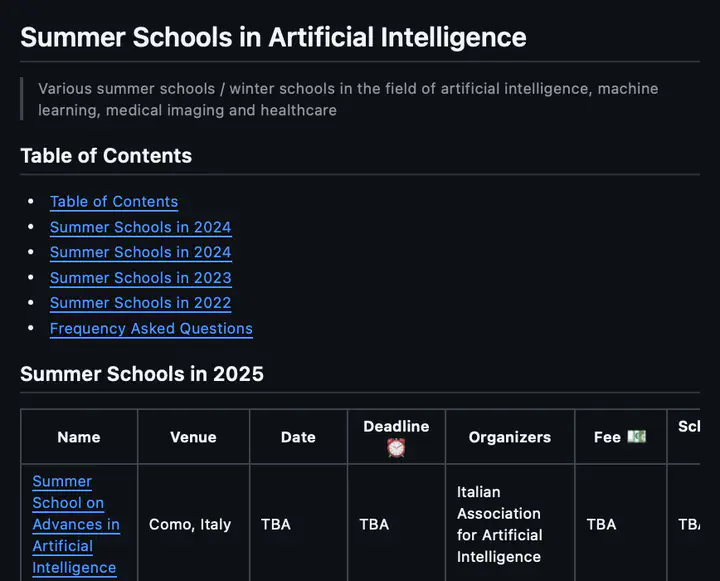The height and width of the screenshot is (581, 720).
Task: Click the Deadline column header text
Action: click(396, 426)
